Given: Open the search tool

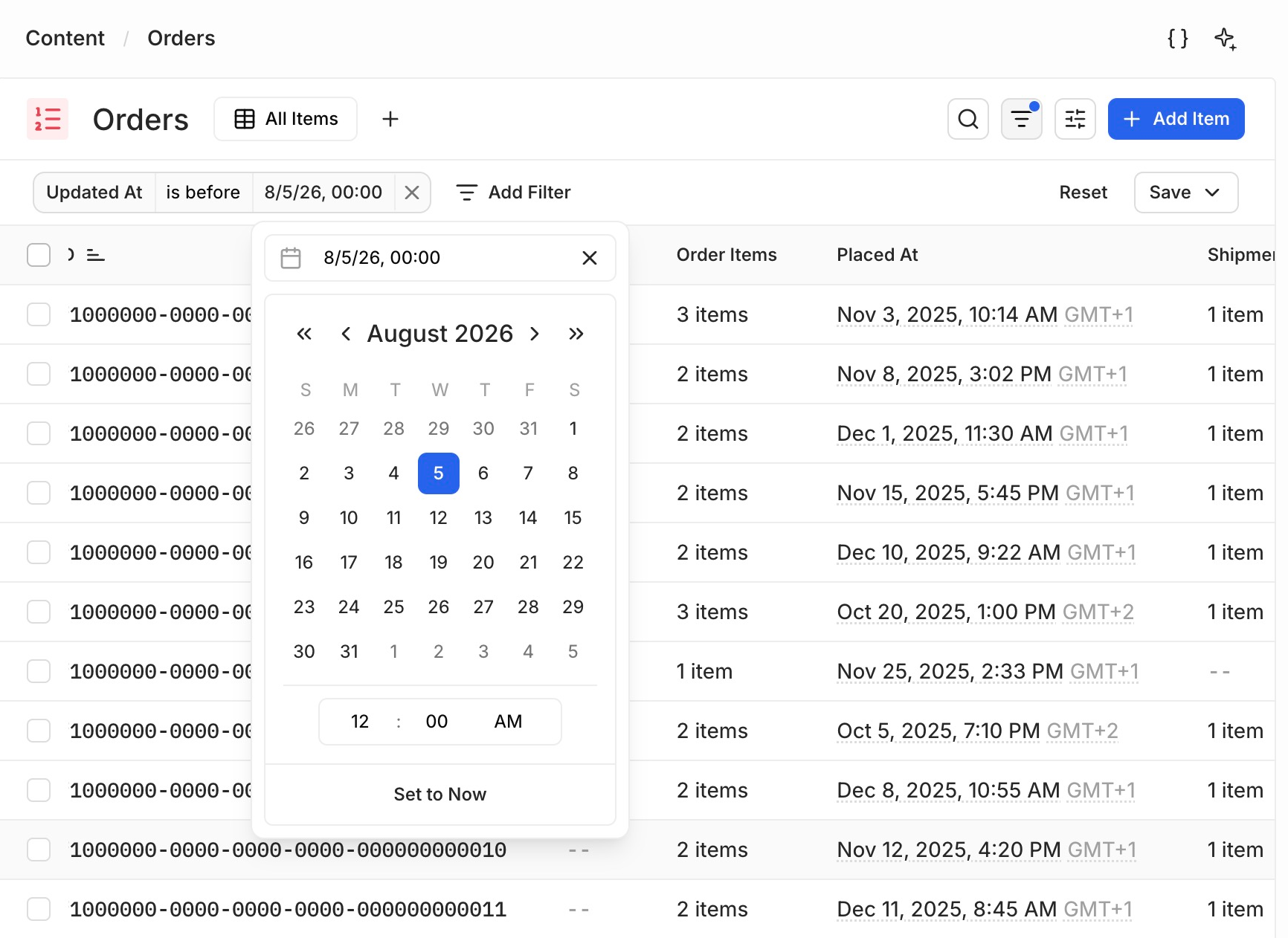Looking at the screenshot, I should click(968, 119).
